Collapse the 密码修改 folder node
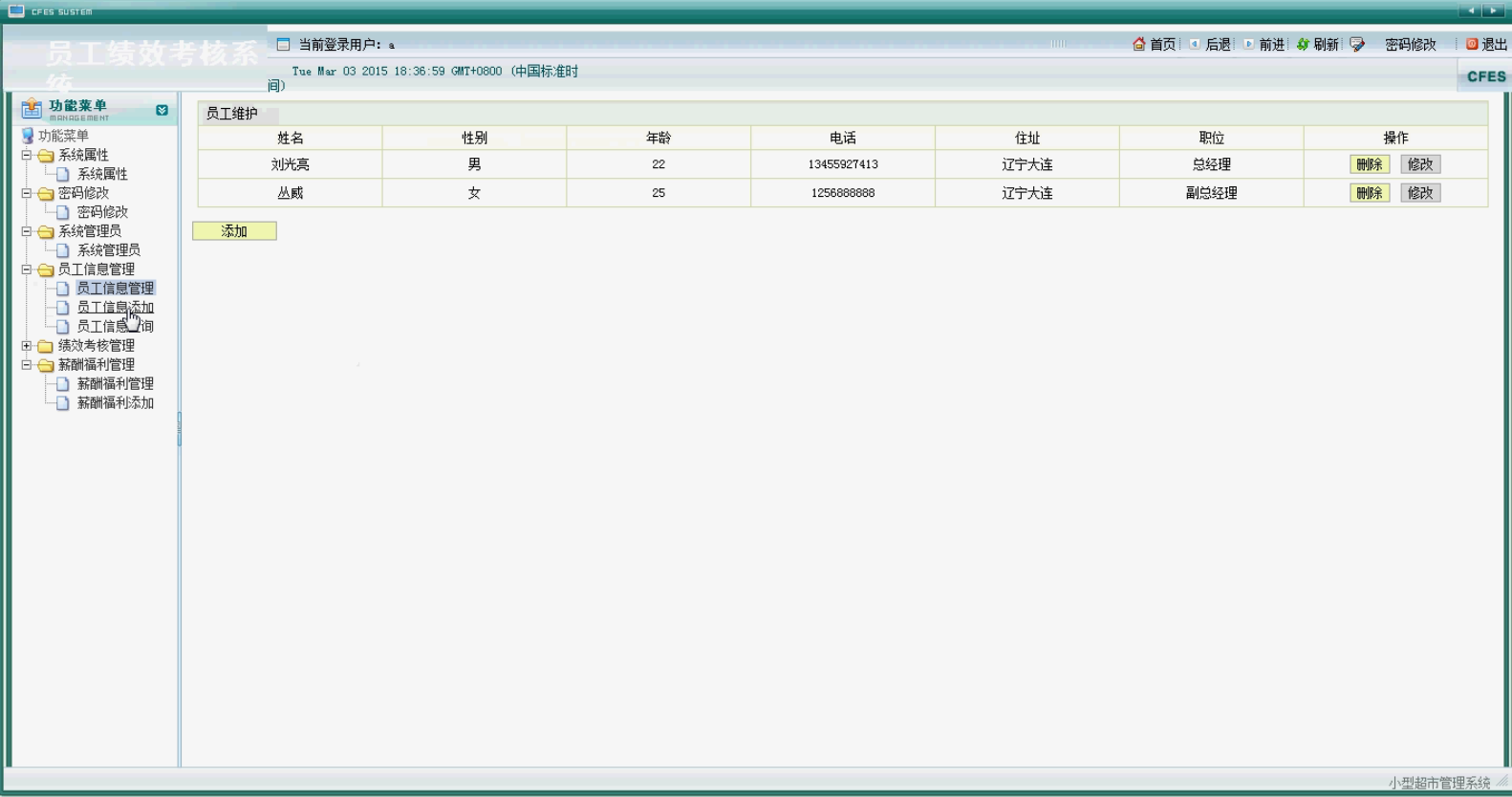 point(27,193)
